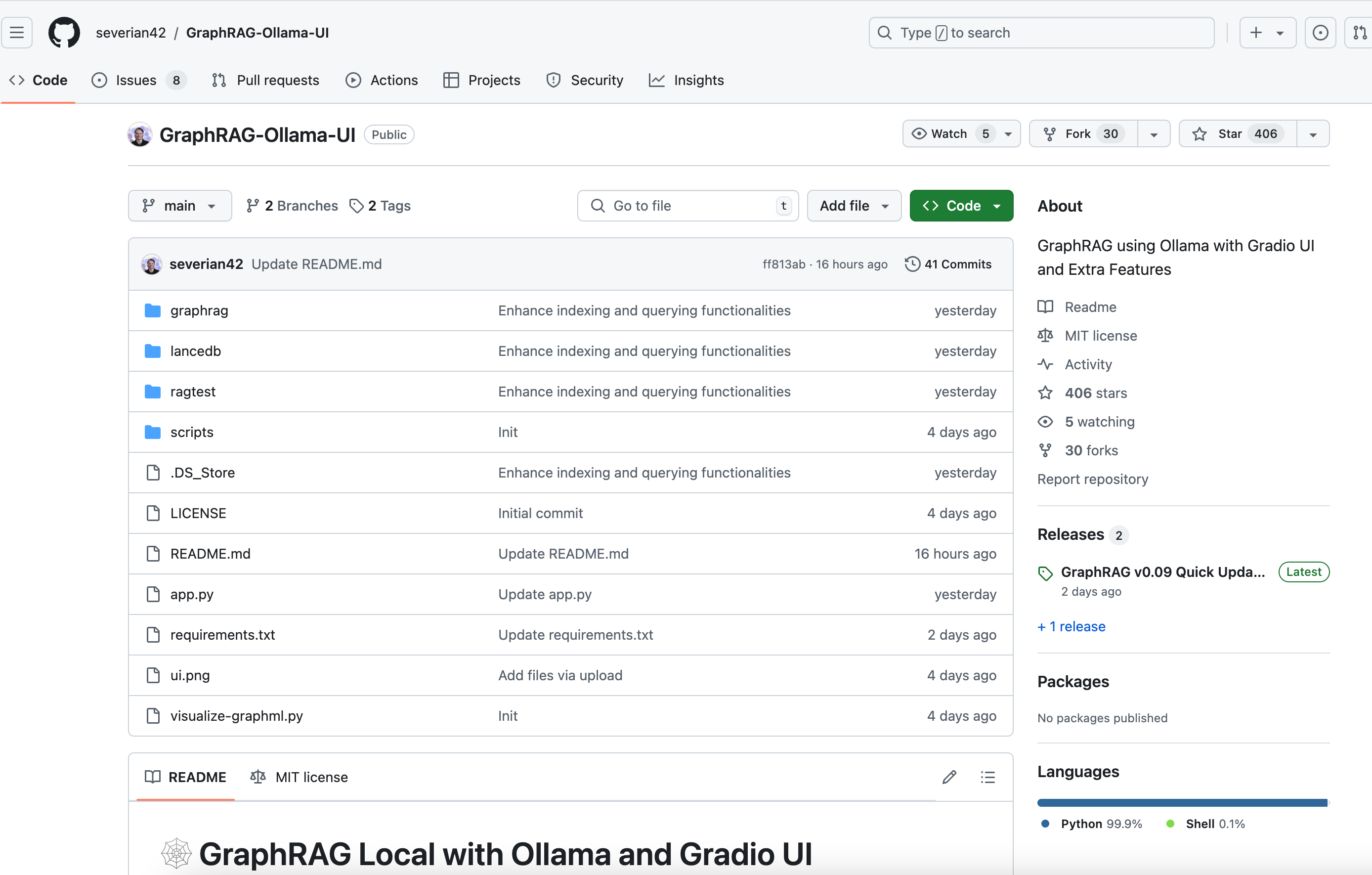
Task: Open the pull requests icon in top header
Action: pos(1360,33)
